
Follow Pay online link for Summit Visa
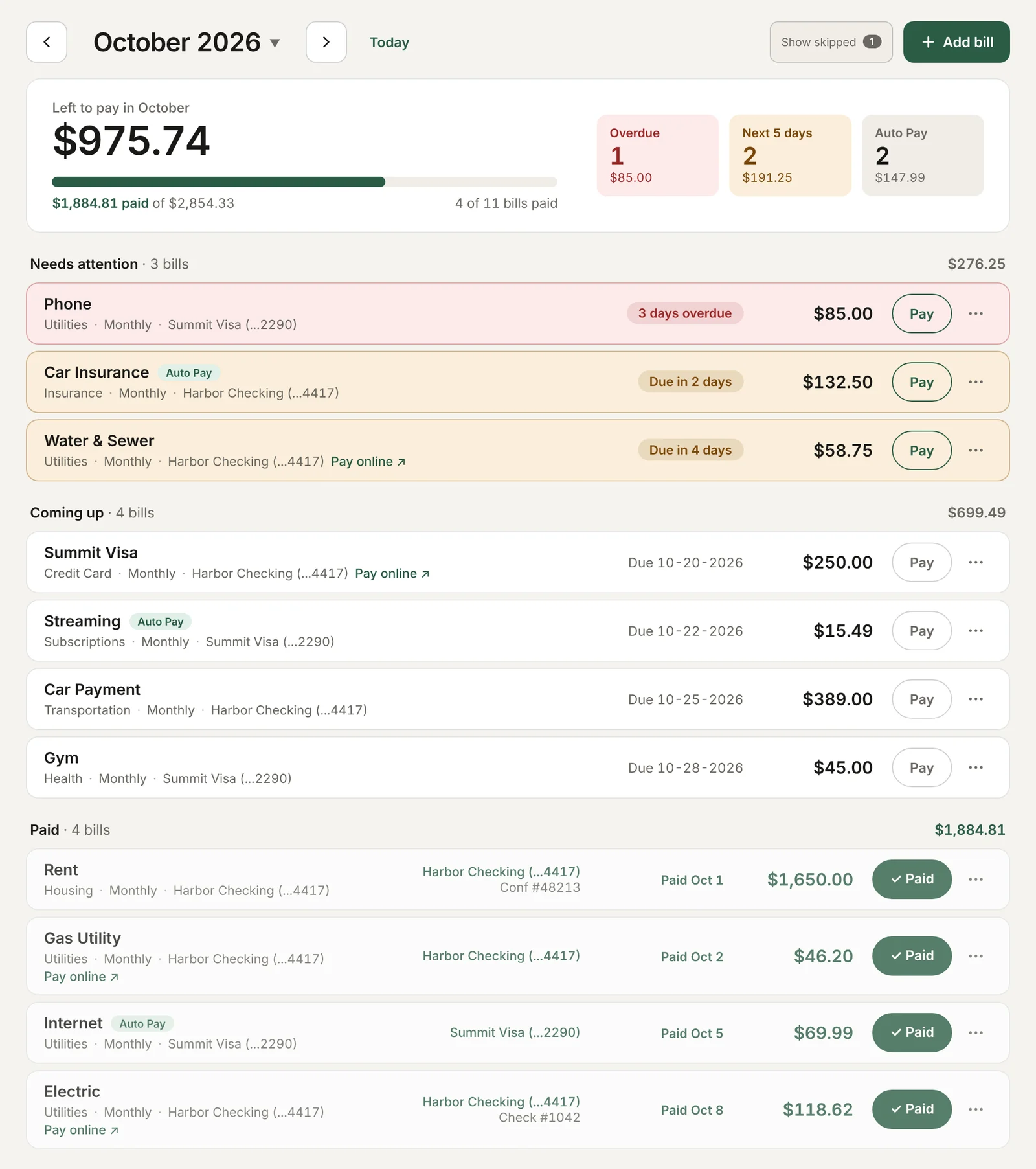point(392,574)
